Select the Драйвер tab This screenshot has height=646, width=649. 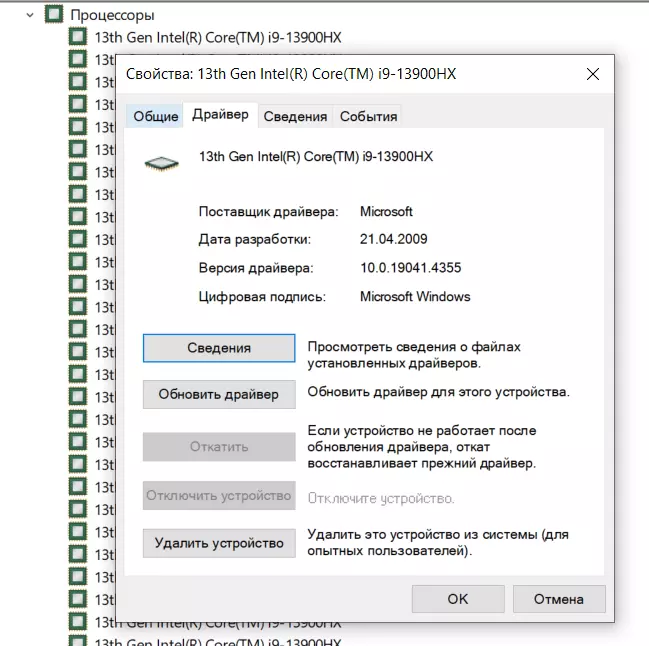(x=220, y=115)
